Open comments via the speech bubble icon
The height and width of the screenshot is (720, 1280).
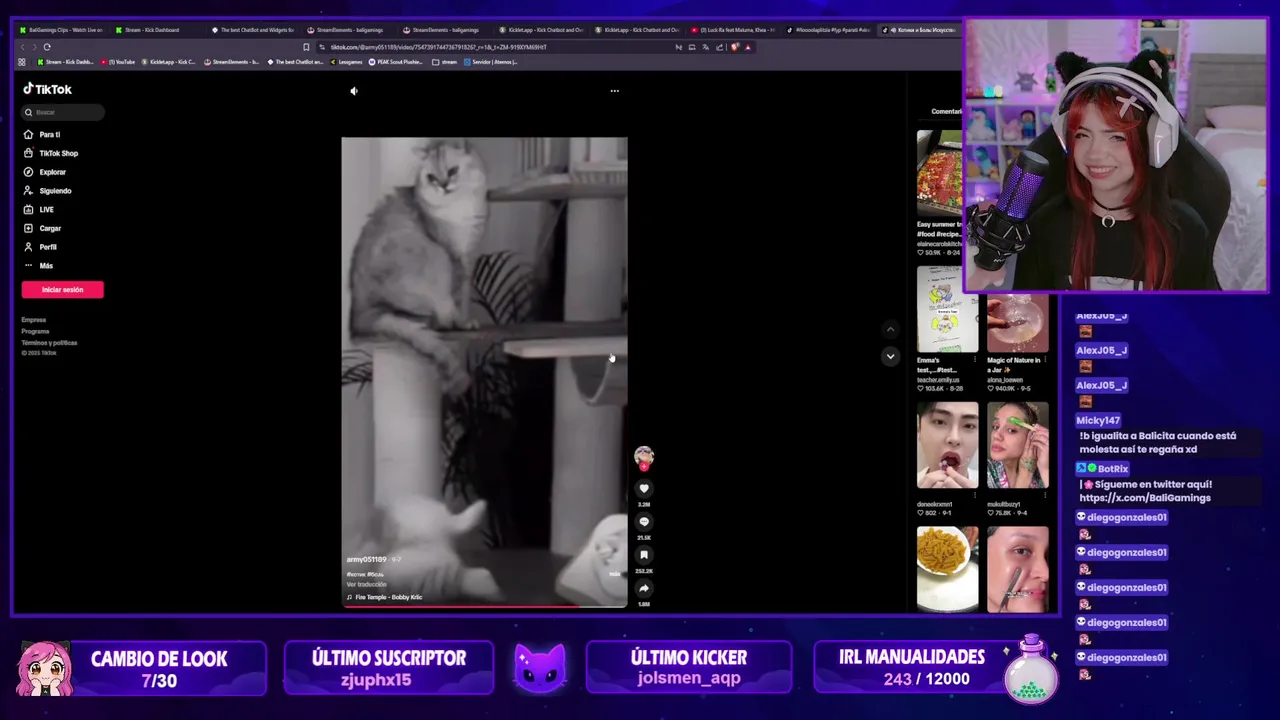click(x=644, y=521)
